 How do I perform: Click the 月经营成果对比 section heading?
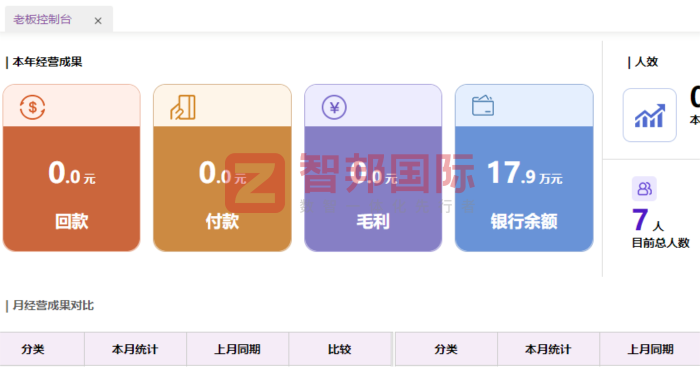coord(53,305)
